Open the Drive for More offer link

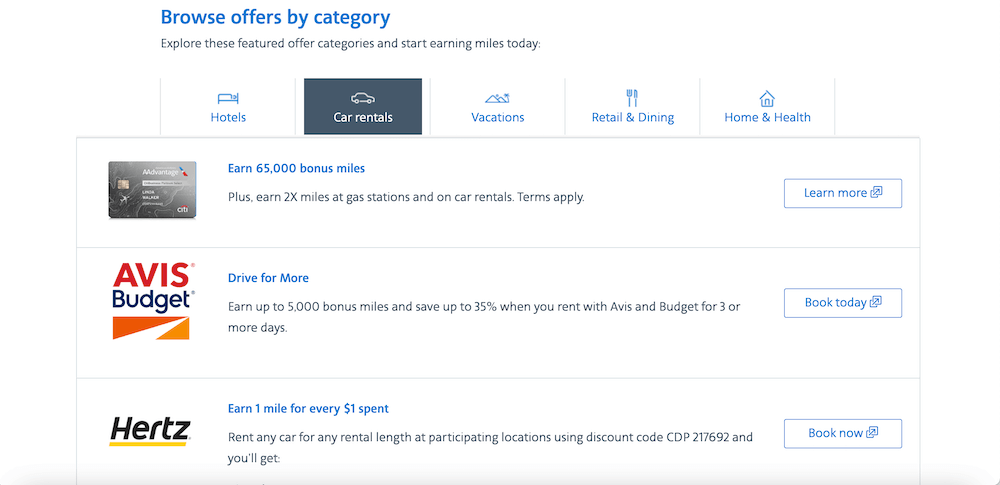pyautogui.click(x=268, y=278)
